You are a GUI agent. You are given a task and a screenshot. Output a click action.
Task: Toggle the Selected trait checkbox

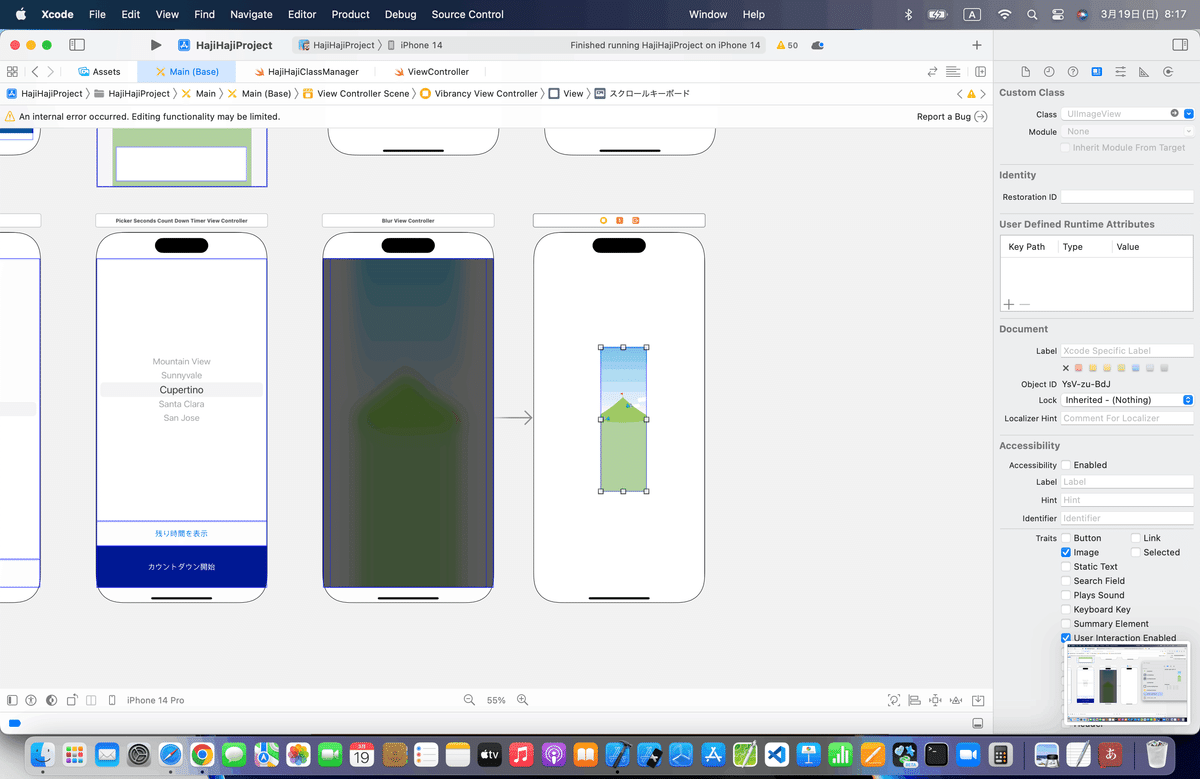1136,552
